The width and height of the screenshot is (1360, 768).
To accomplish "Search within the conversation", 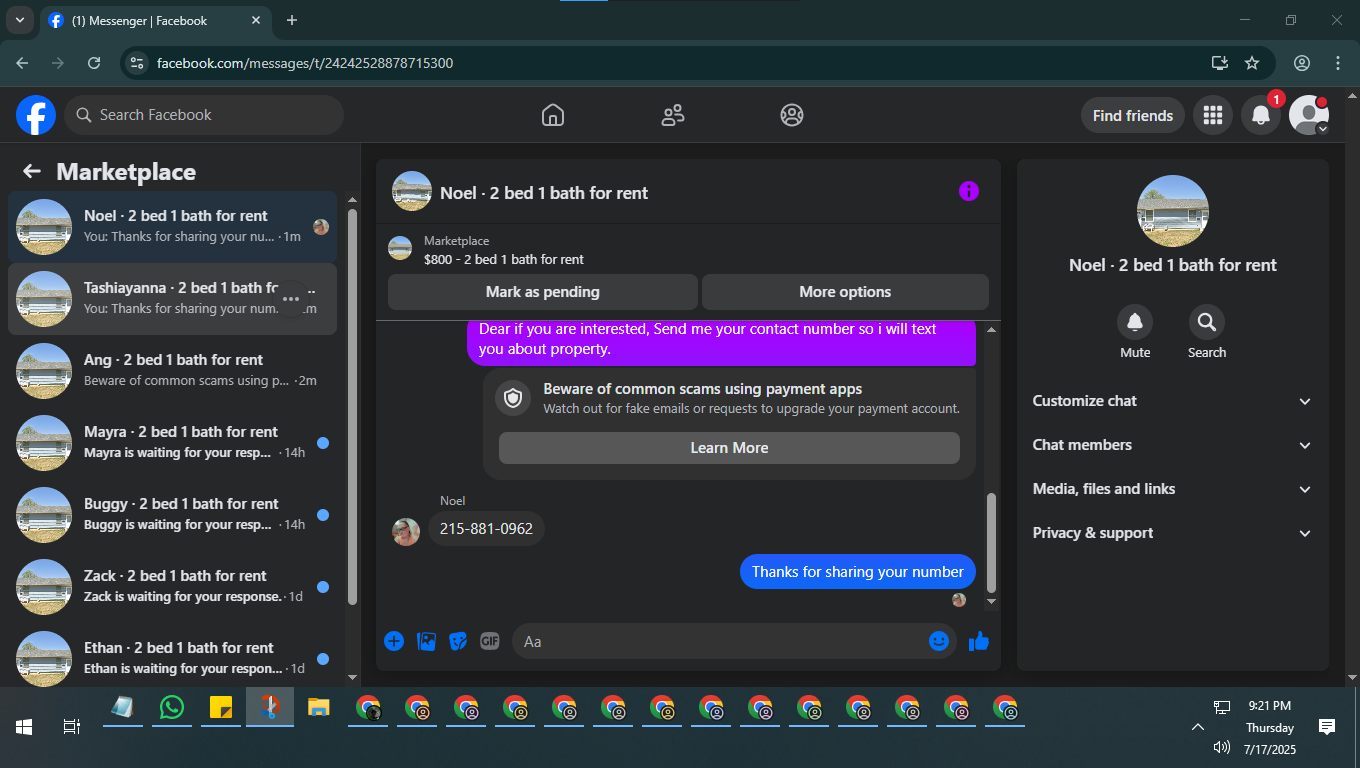I will click(x=1207, y=322).
